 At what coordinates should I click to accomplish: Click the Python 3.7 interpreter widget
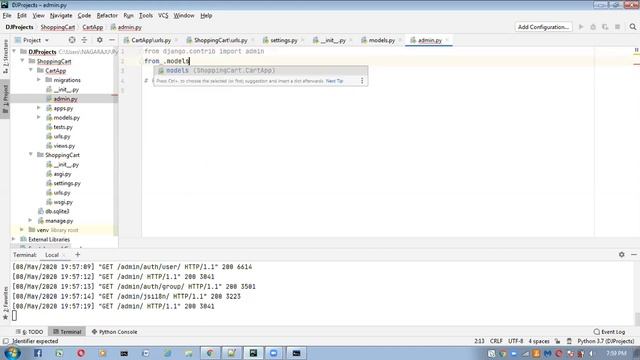point(606,341)
